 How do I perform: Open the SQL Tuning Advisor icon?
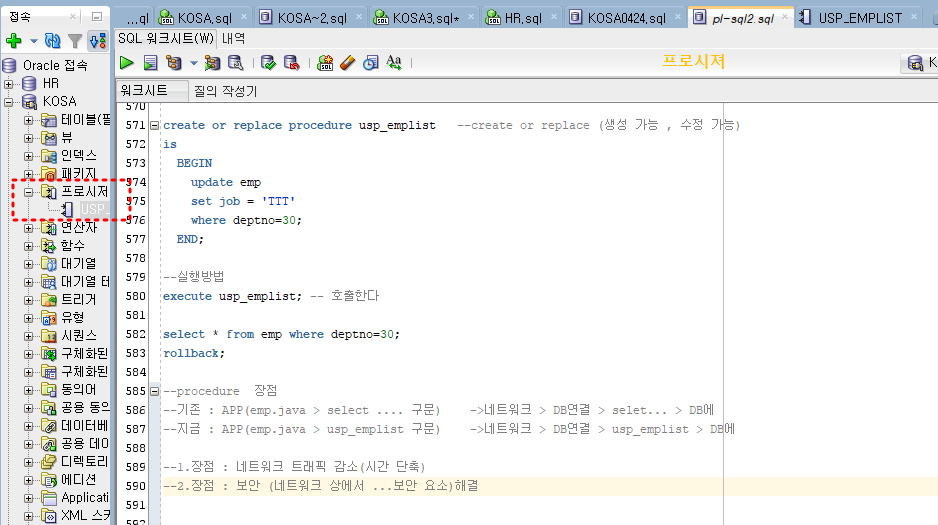pyautogui.click(x=236, y=63)
